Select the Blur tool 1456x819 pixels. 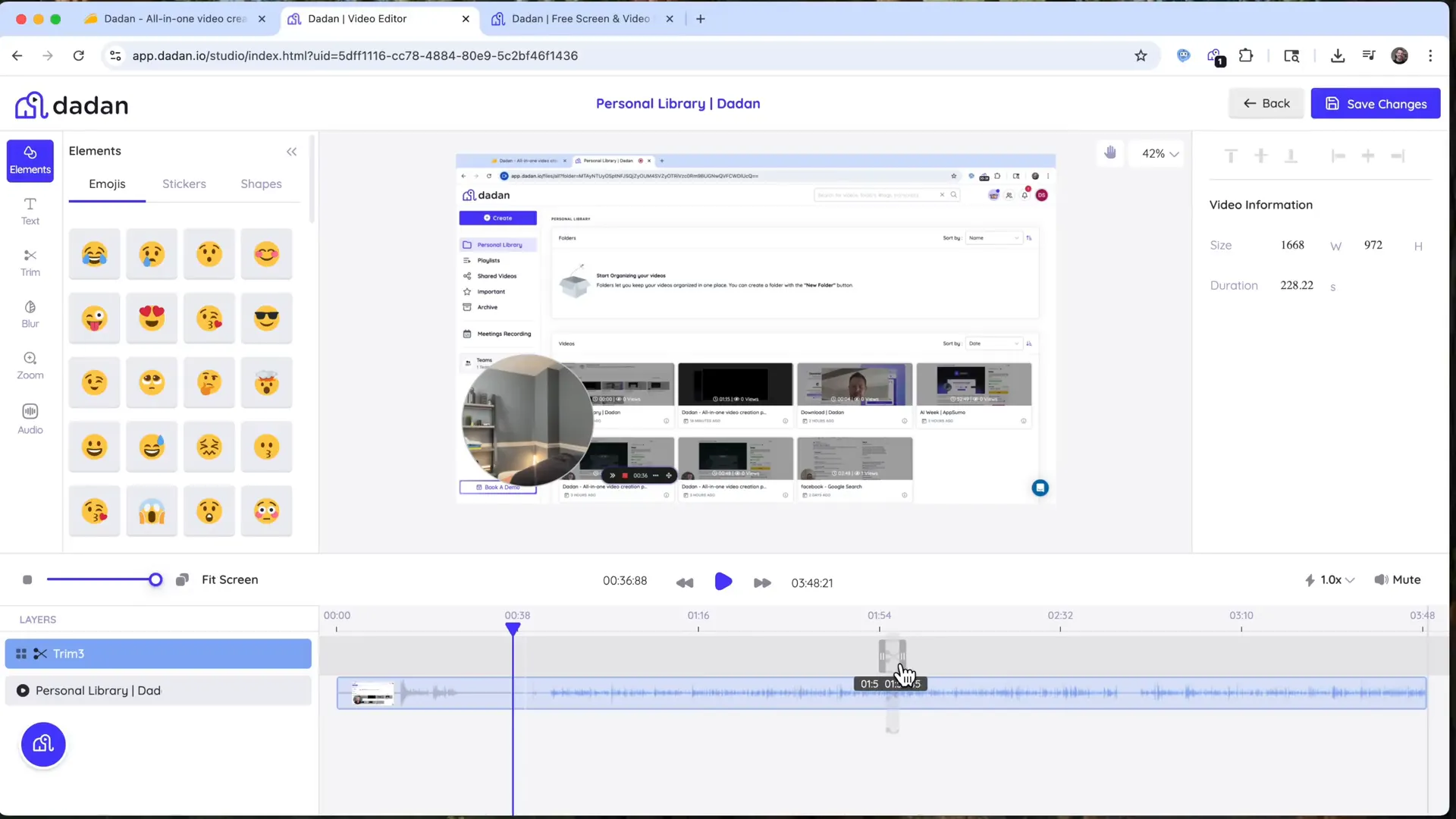coord(30,314)
